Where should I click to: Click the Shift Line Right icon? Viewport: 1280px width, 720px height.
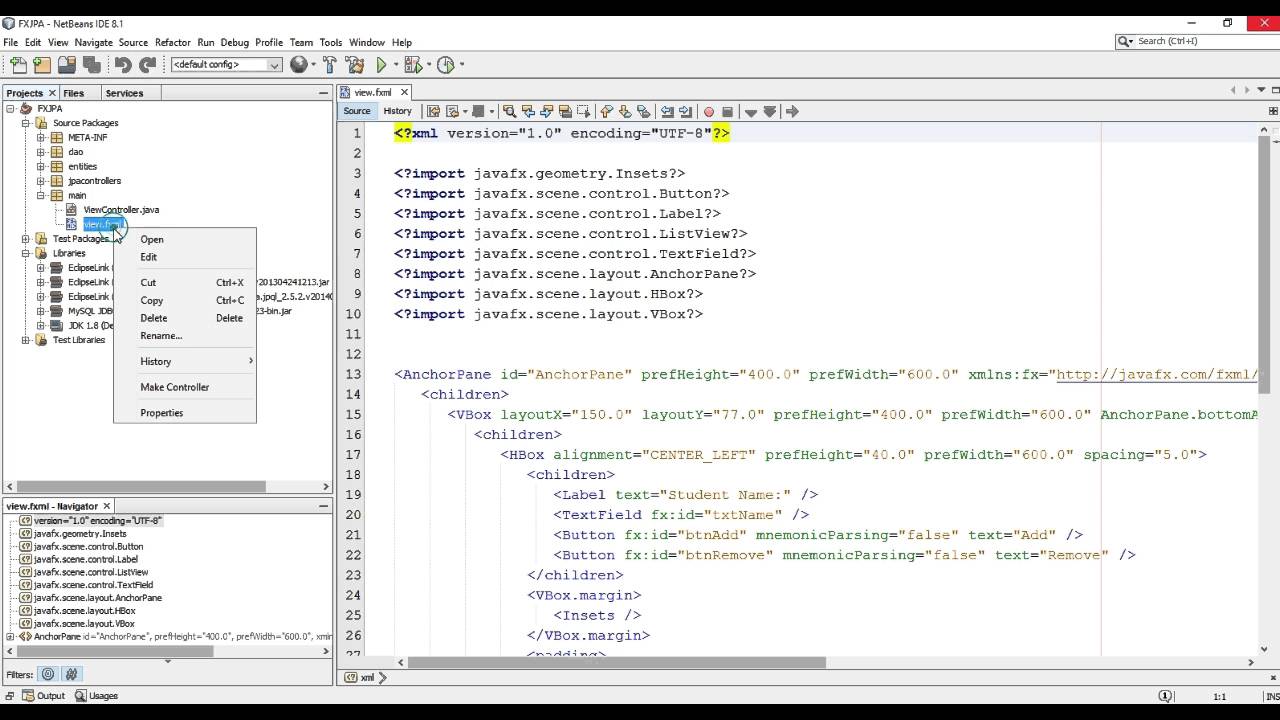[x=685, y=111]
